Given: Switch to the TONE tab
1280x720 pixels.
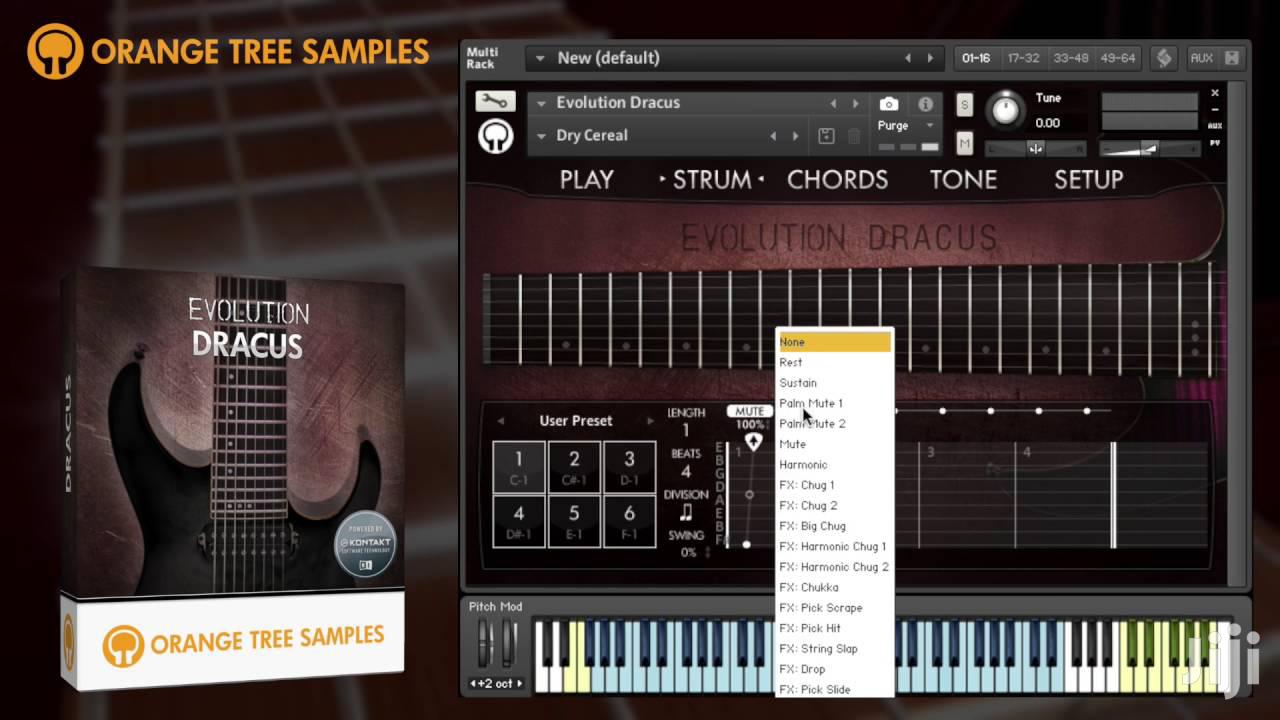Looking at the screenshot, I should [x=963, y=180].
